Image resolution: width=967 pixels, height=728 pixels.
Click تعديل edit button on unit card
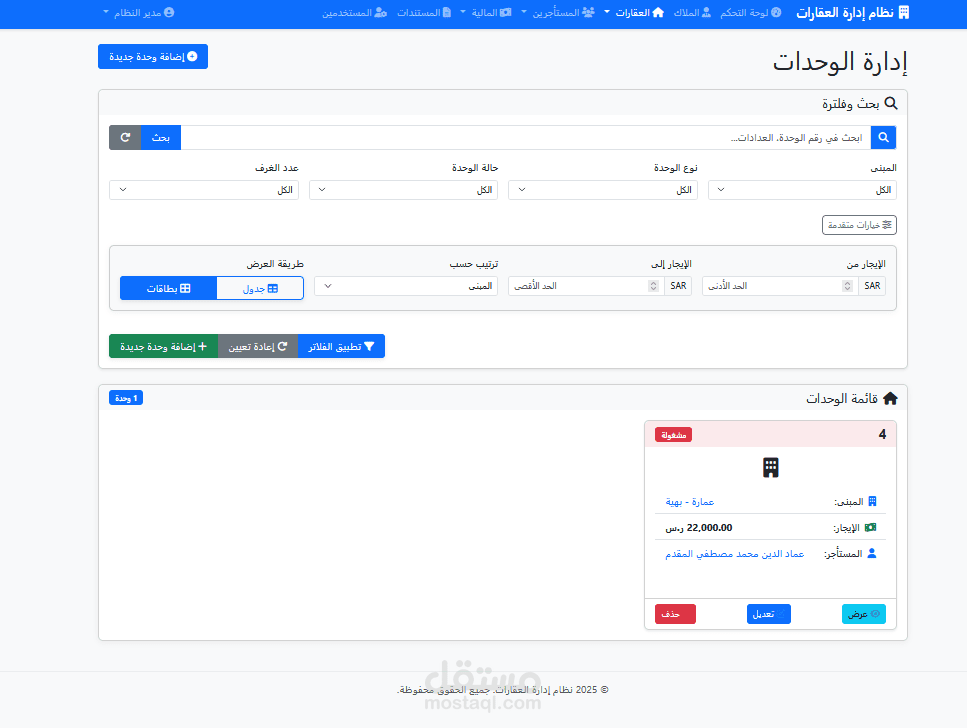[x=768, y=614]
